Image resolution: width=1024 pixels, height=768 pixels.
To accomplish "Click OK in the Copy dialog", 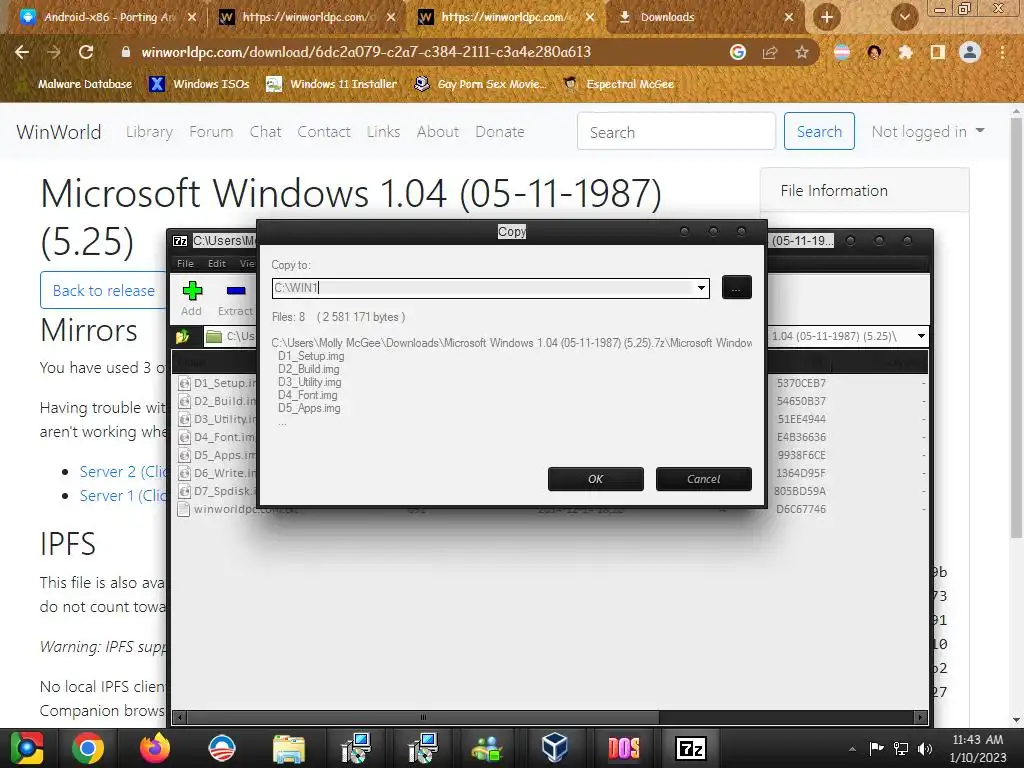I will (x=596, y=479).
